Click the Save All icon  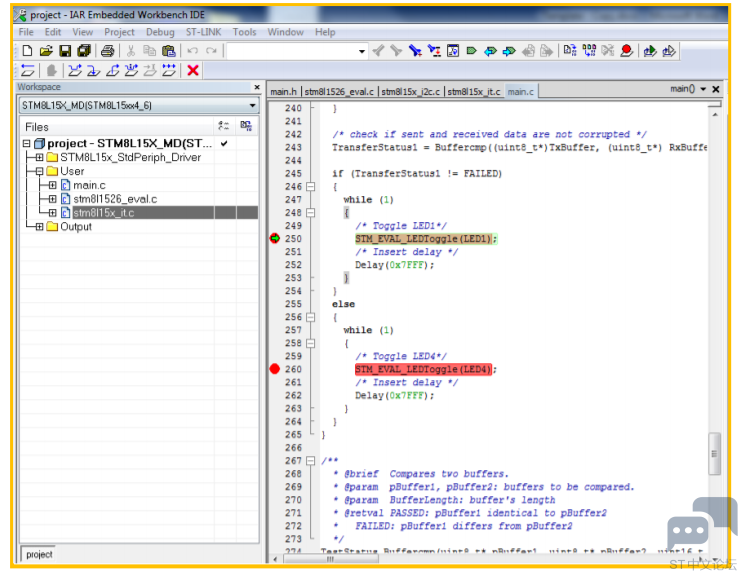click(84, 51)
